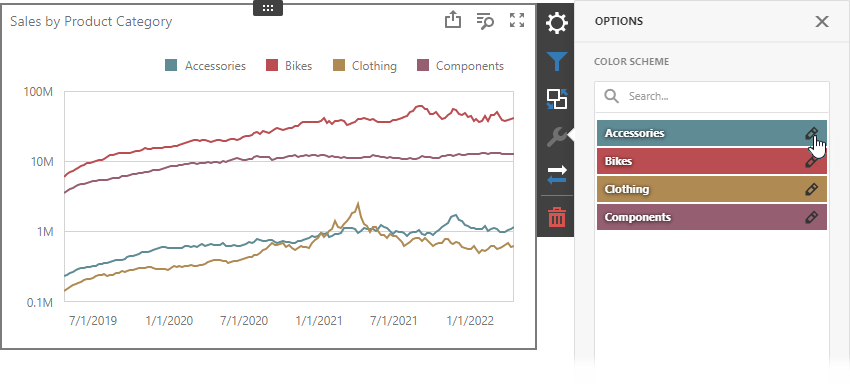The width and height of the screenshot is (850, 384).
Task: Edit the Clothing color with pencil icon
Action: pos(811,189)
